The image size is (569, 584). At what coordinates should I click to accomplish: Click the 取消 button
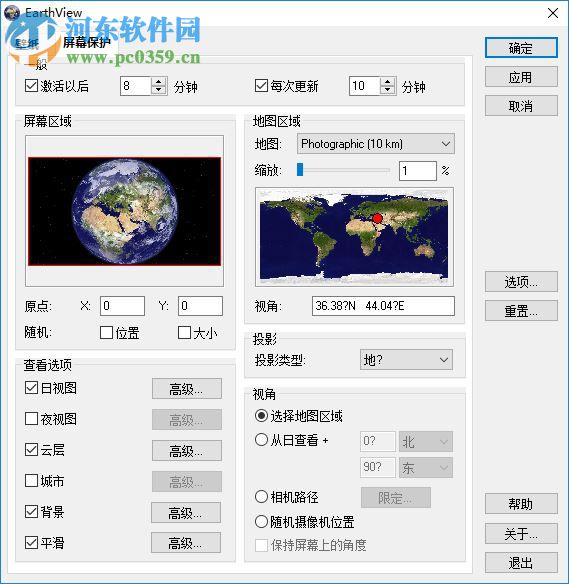point(521,106)
